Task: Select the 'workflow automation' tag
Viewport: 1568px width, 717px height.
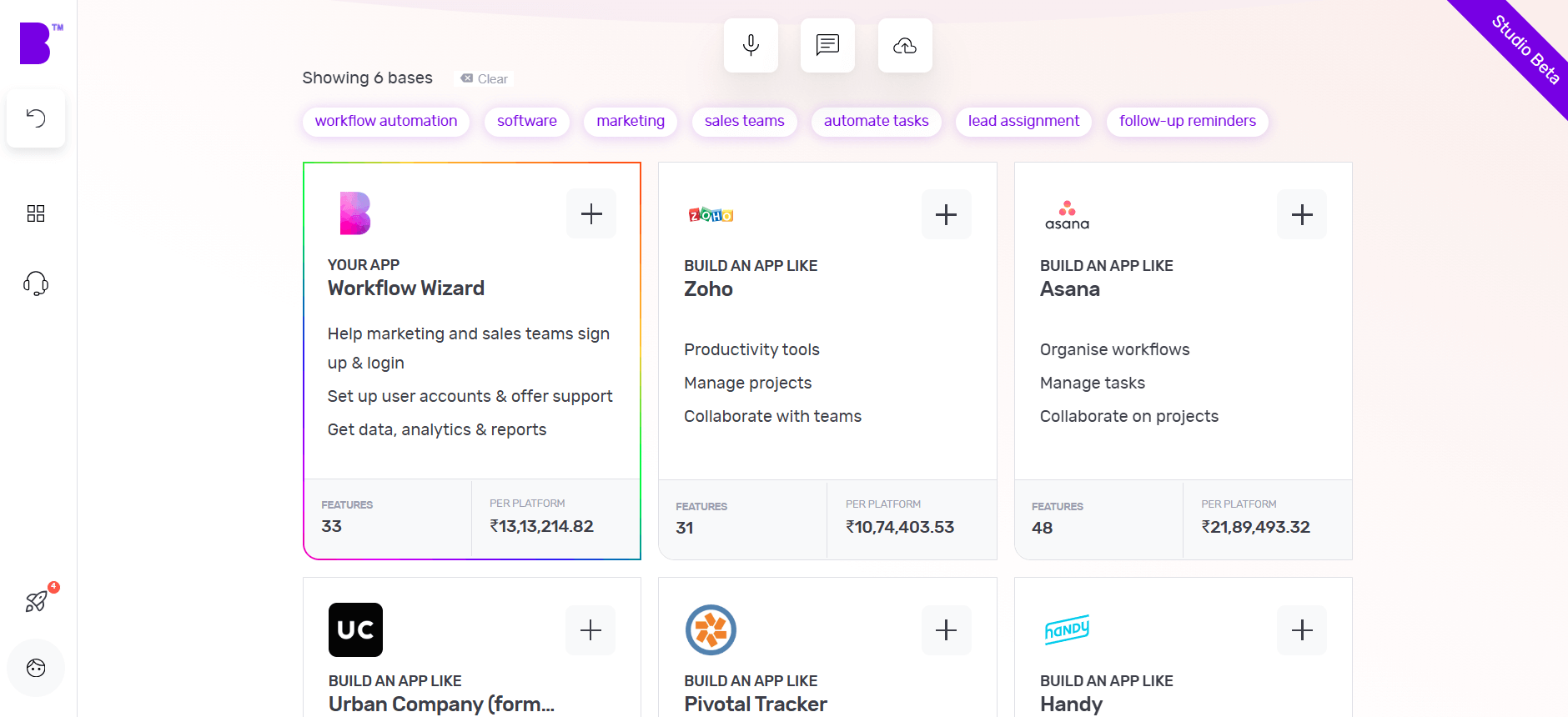Action: tap(386, 121)
